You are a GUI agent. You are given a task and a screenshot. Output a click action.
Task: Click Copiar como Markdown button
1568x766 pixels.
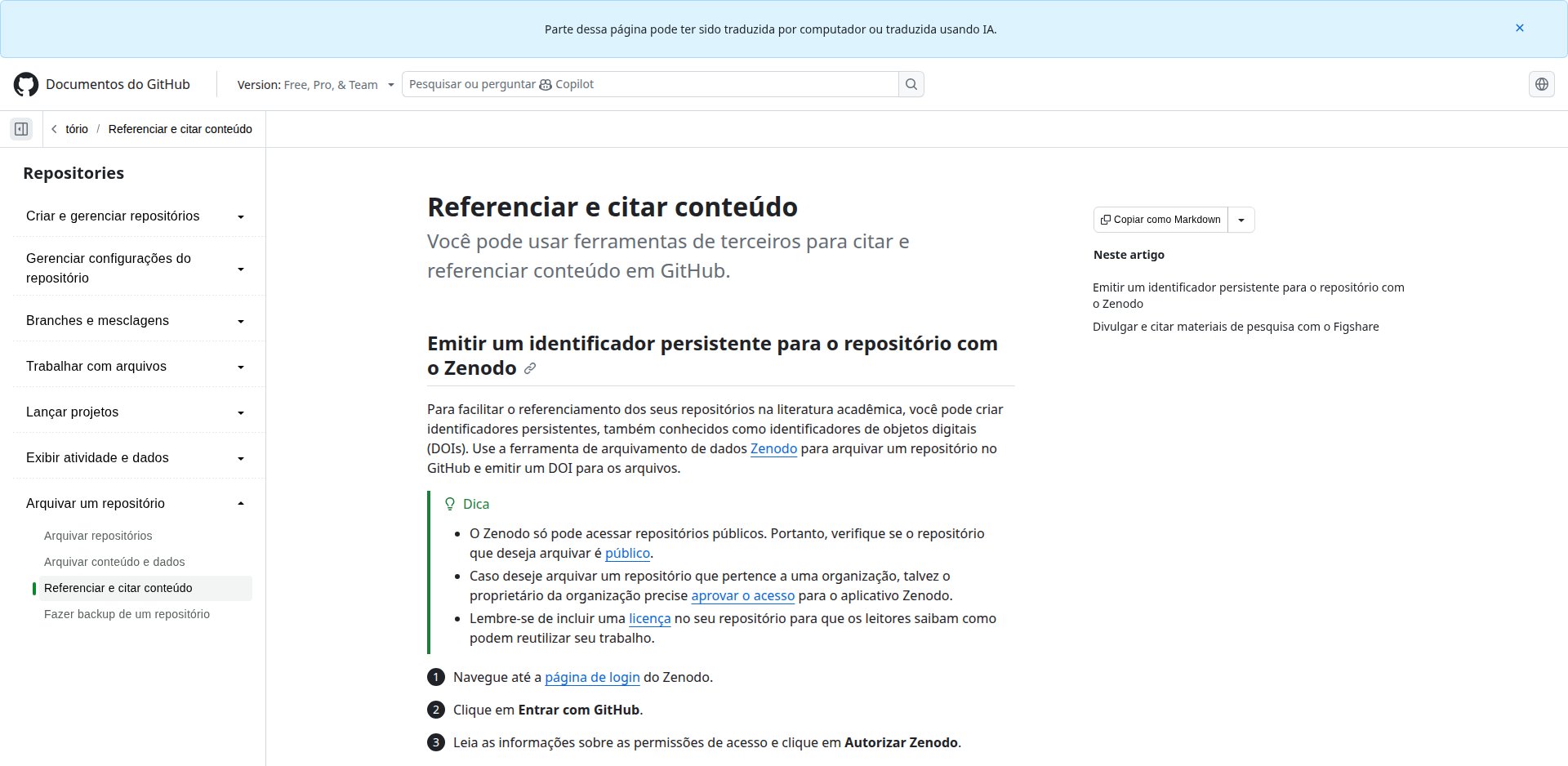click(x=1160, y=220)
